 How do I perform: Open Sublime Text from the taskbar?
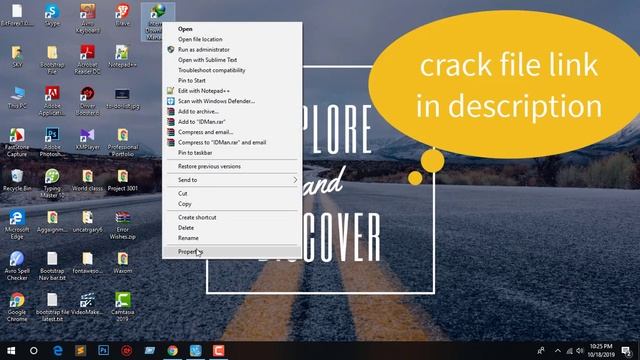point(80,351)
